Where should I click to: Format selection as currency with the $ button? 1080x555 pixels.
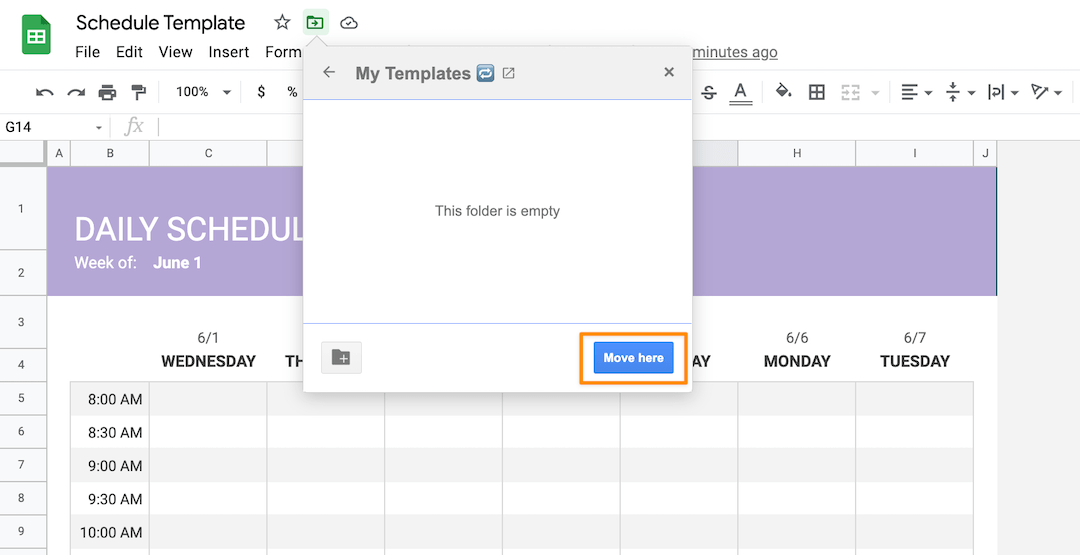[261, 92]
